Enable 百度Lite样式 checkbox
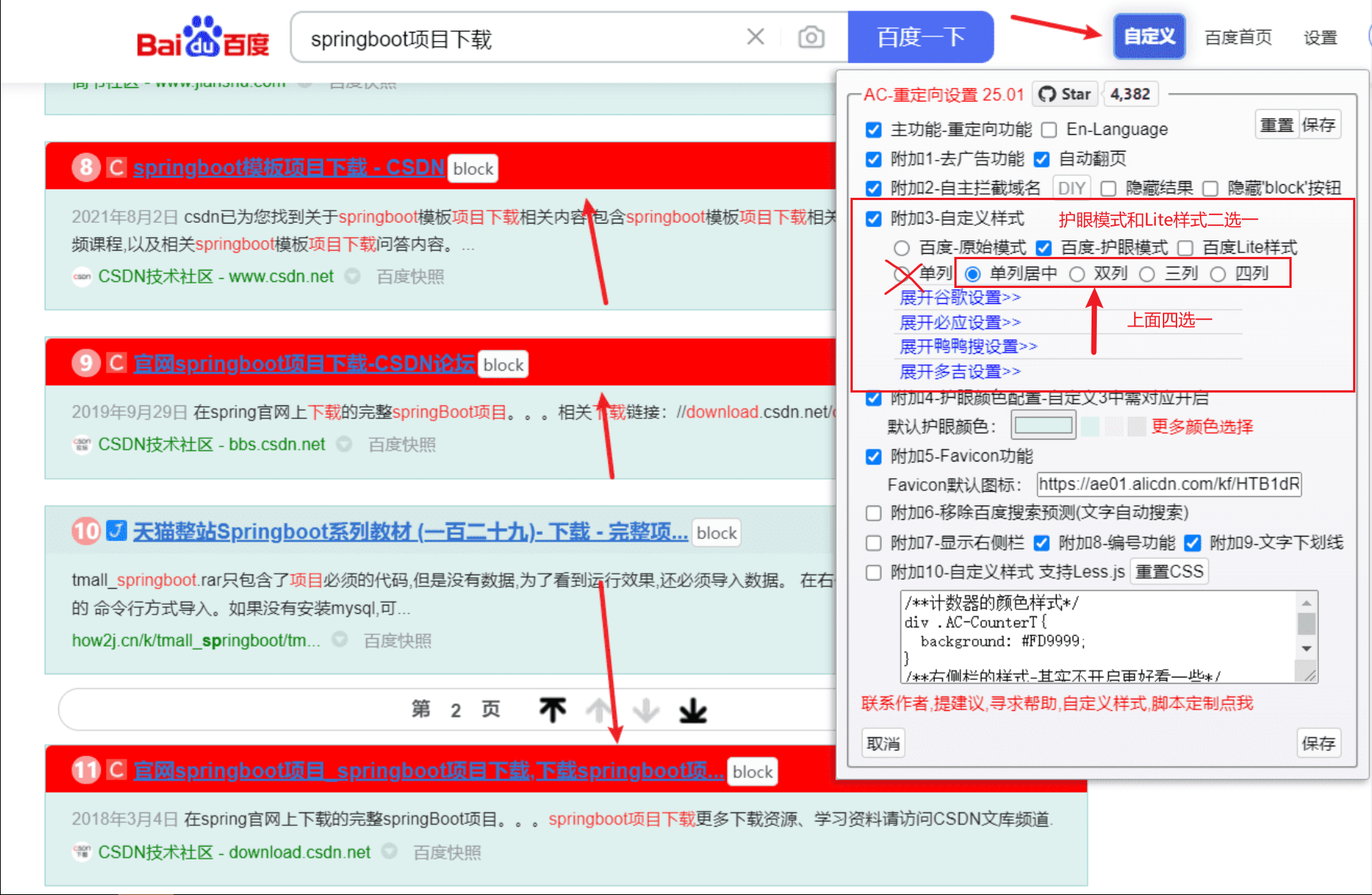 click(1186, 248)
